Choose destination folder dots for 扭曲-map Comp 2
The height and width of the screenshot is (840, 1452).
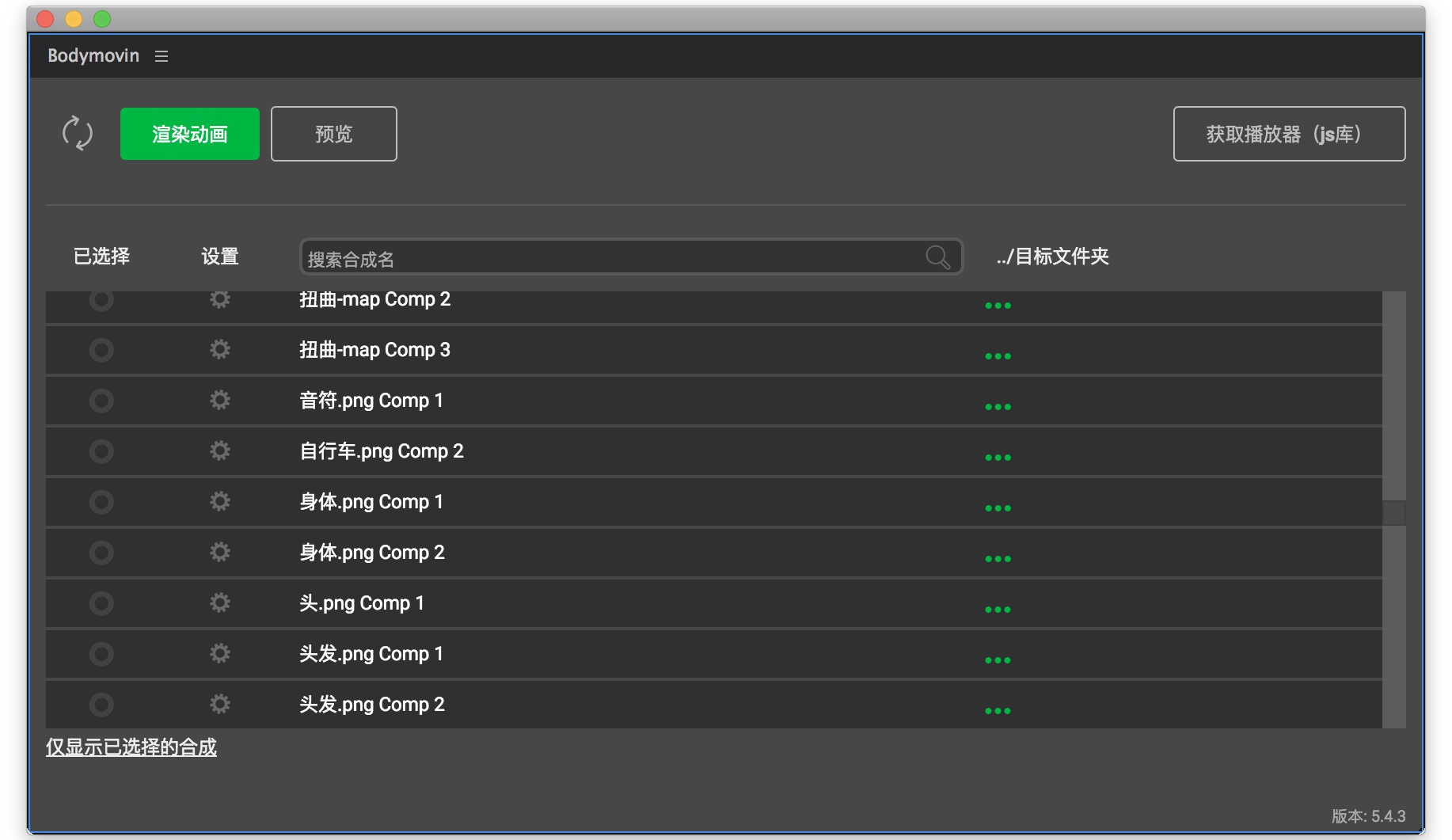(x=998, y=306)
